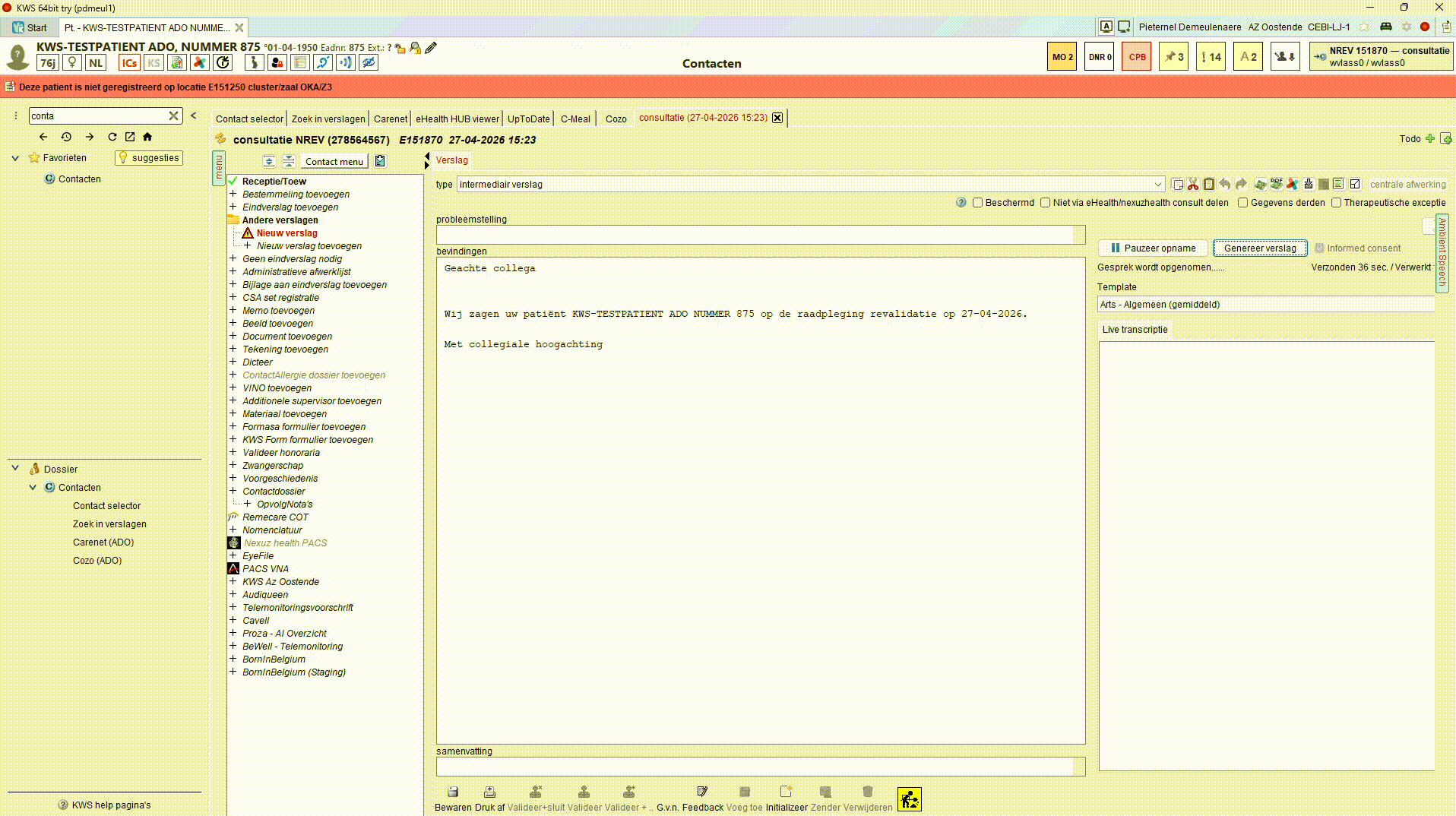Click into the probleemstelling field
The image size is (1456, 816).
tap(761, 235)
